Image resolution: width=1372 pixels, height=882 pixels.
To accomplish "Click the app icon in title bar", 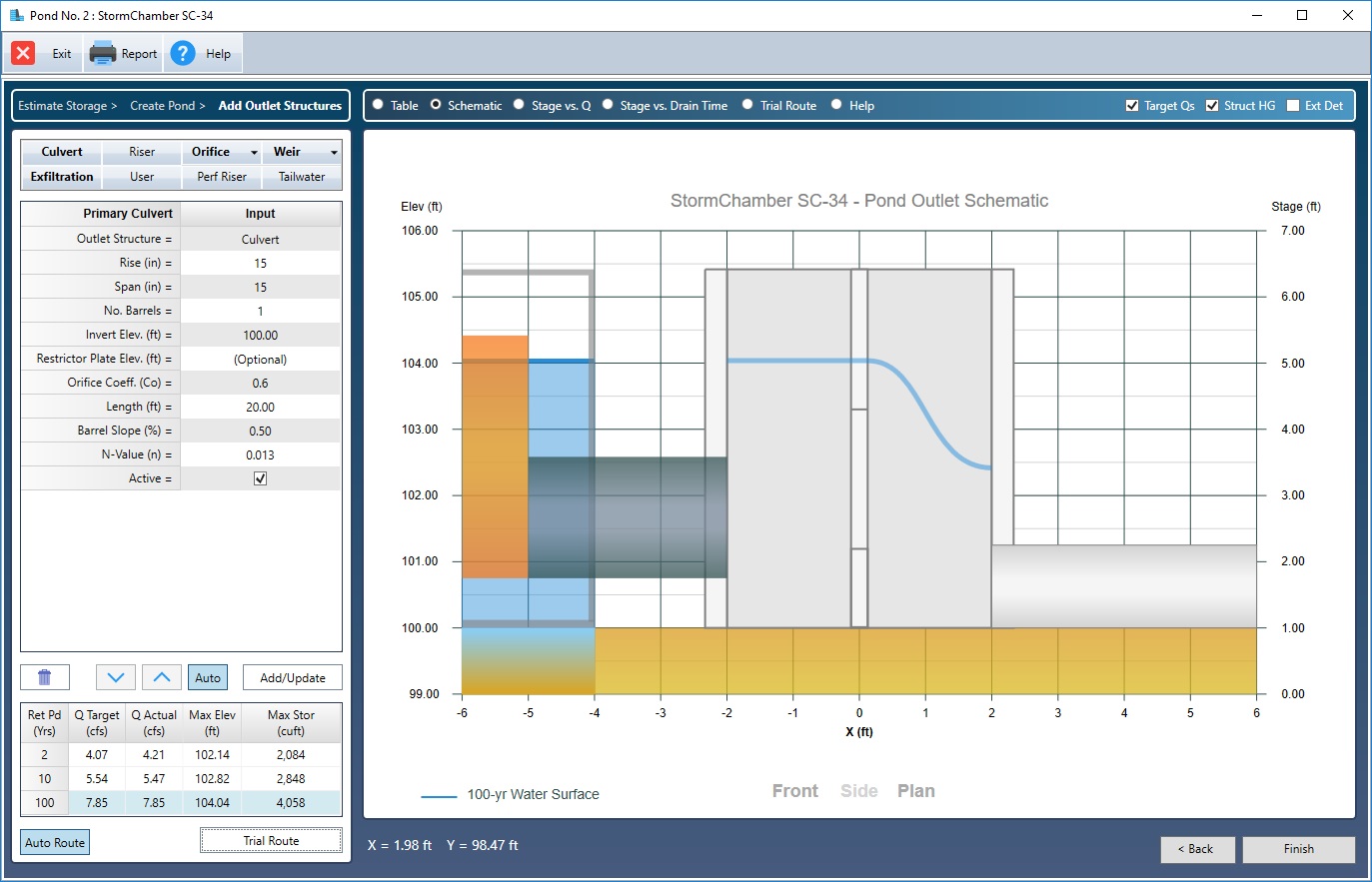I will (16, 15).
